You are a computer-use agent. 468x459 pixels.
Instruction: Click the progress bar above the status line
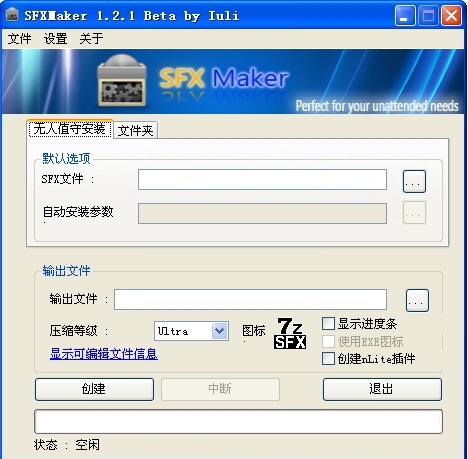click(238, 421)
